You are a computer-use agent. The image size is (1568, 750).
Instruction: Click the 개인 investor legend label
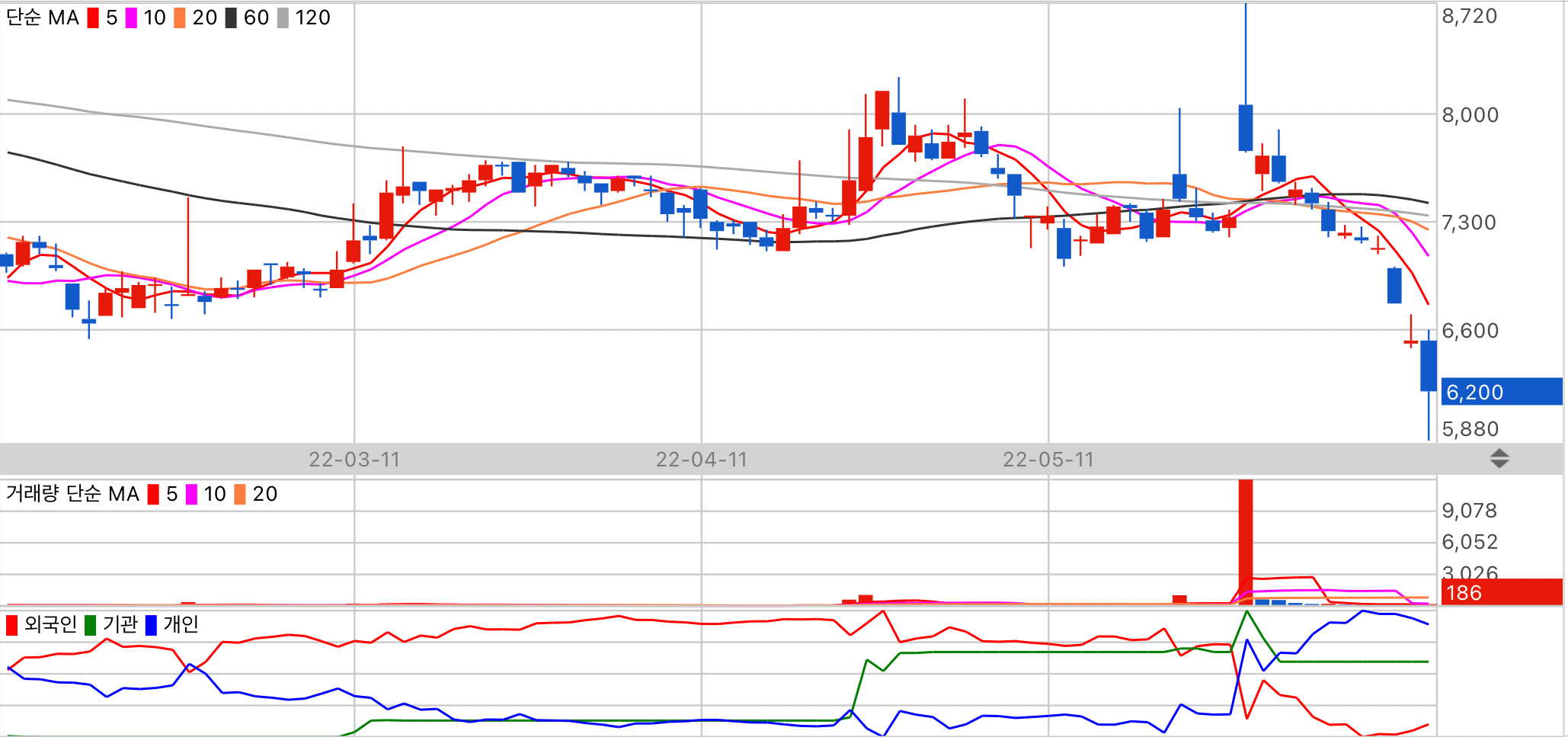(181, 625)
